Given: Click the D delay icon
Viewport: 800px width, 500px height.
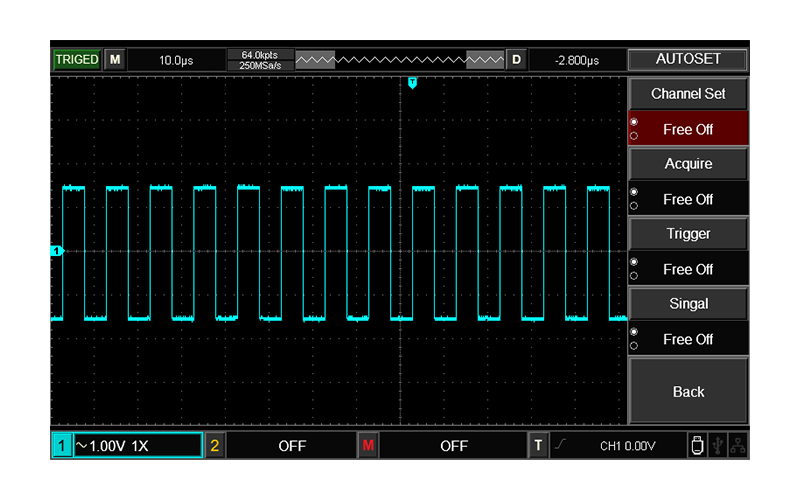Looking at the screenshot, I should pos(517,60).
